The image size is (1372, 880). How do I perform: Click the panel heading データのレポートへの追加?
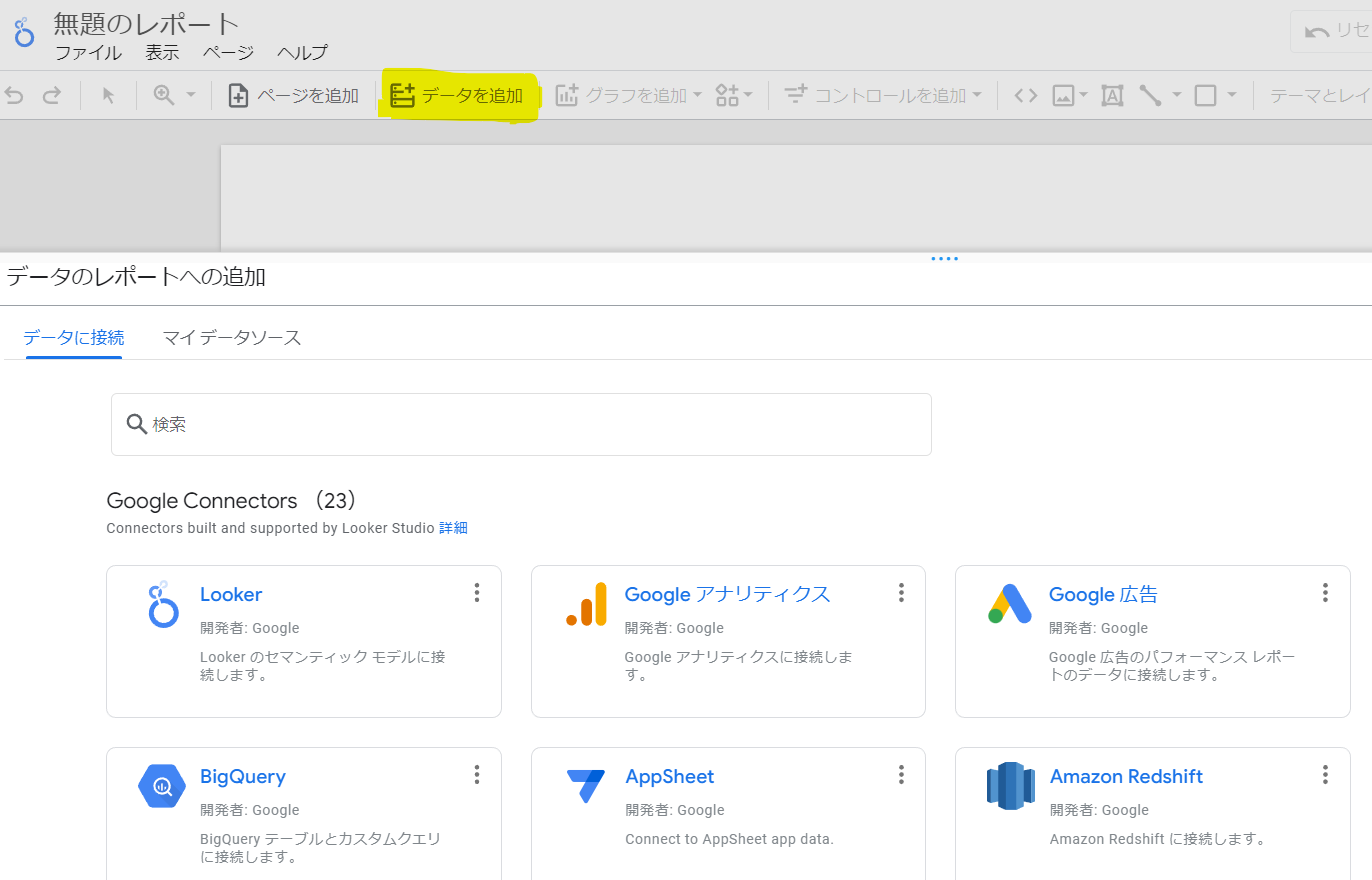136,277
